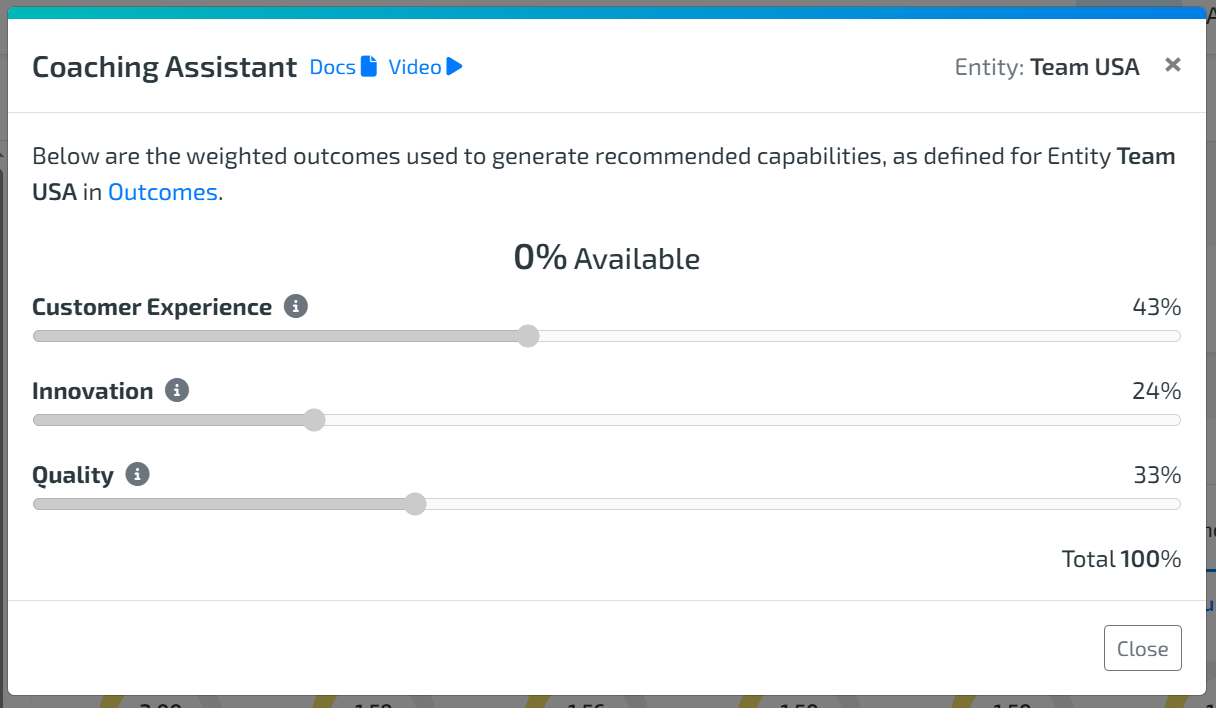Screen dimensions: 1216x708
Task: Click the unfilled Quality slider track
Action: (x=790, y=504)
